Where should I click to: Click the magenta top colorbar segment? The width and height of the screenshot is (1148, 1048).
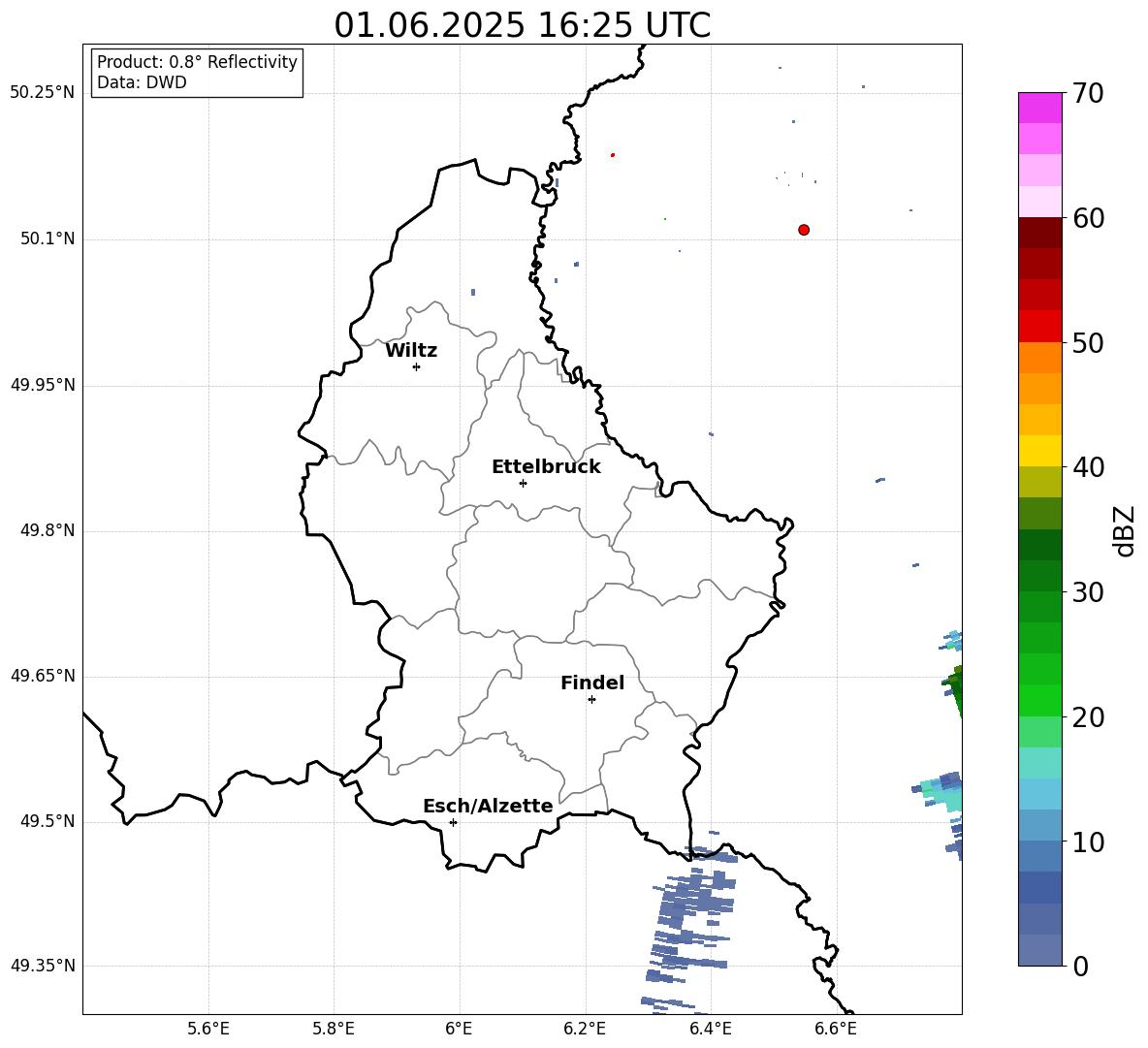[1039, 108]
